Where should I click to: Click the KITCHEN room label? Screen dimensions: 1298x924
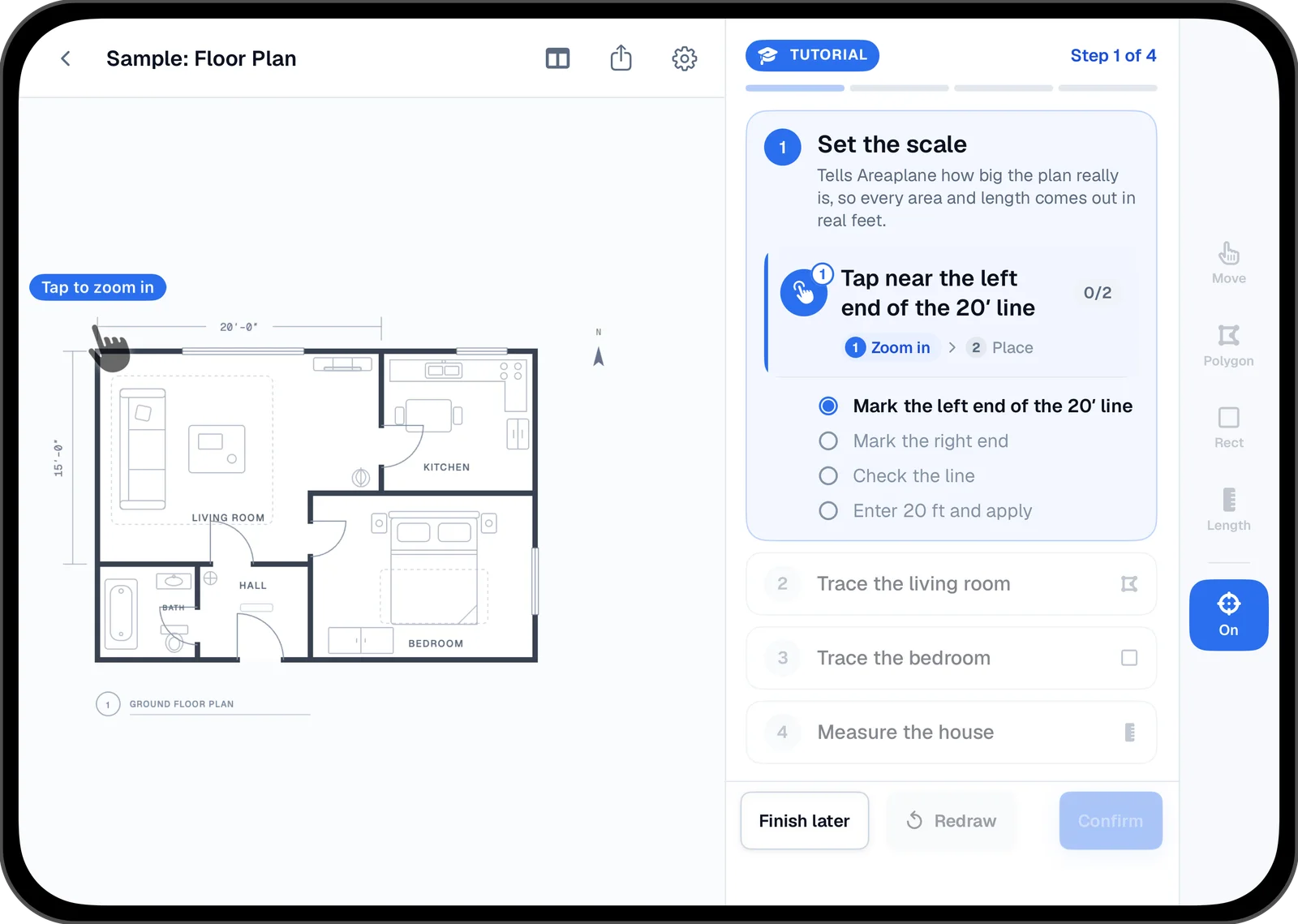pos(446,467)
